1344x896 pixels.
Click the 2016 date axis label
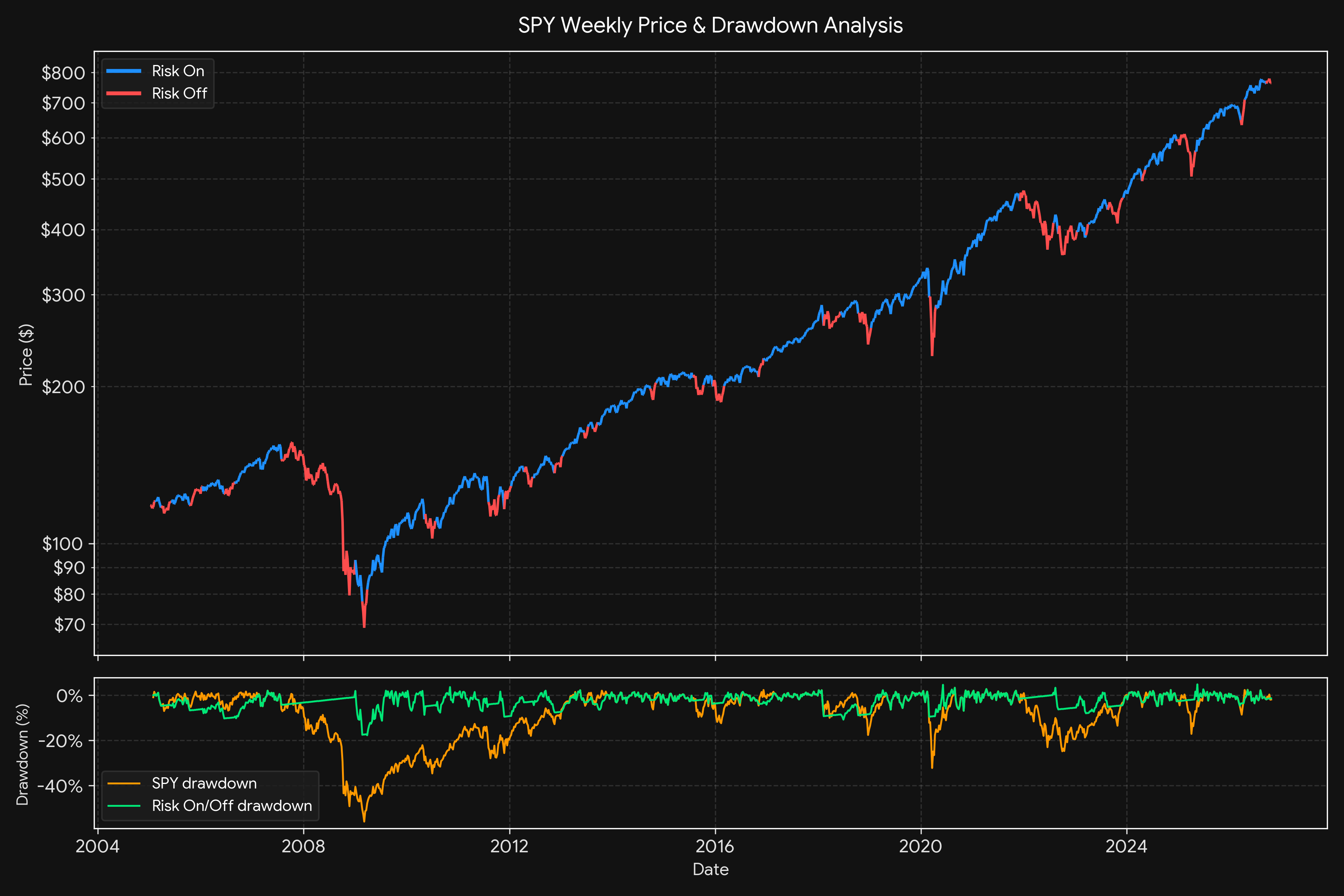coord(715,847)
